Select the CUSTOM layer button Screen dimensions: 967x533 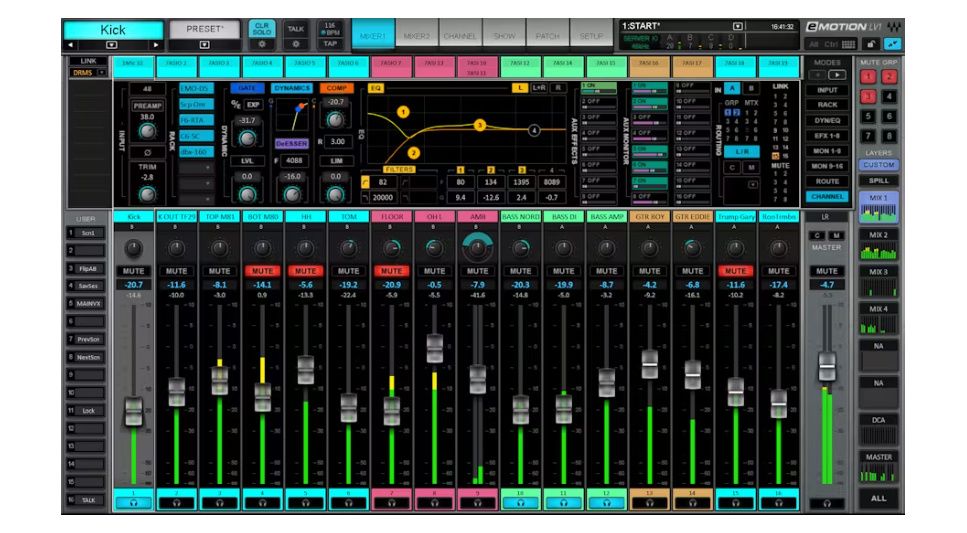pos(879,165)
